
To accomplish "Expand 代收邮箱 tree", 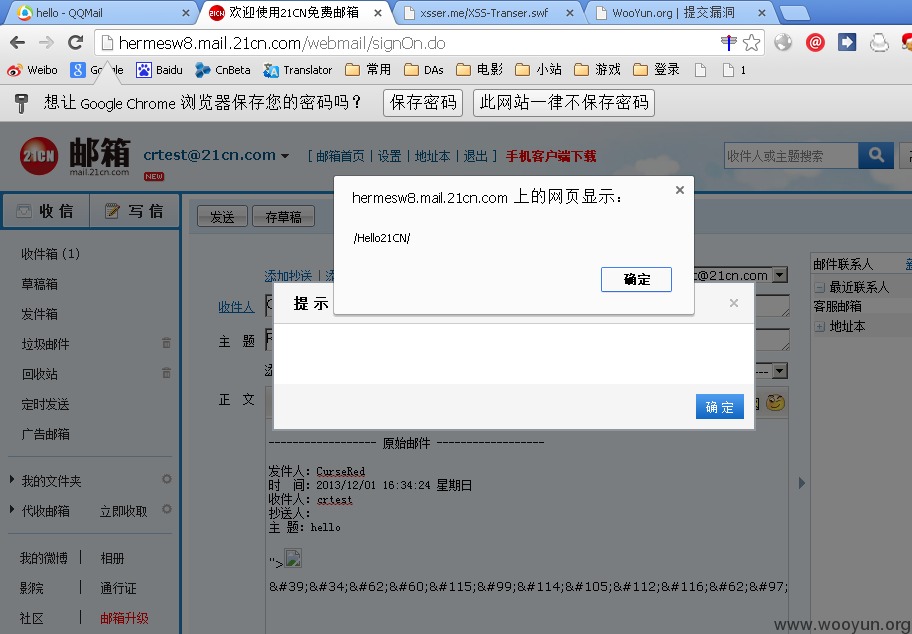I will click(x=12, y=510).
